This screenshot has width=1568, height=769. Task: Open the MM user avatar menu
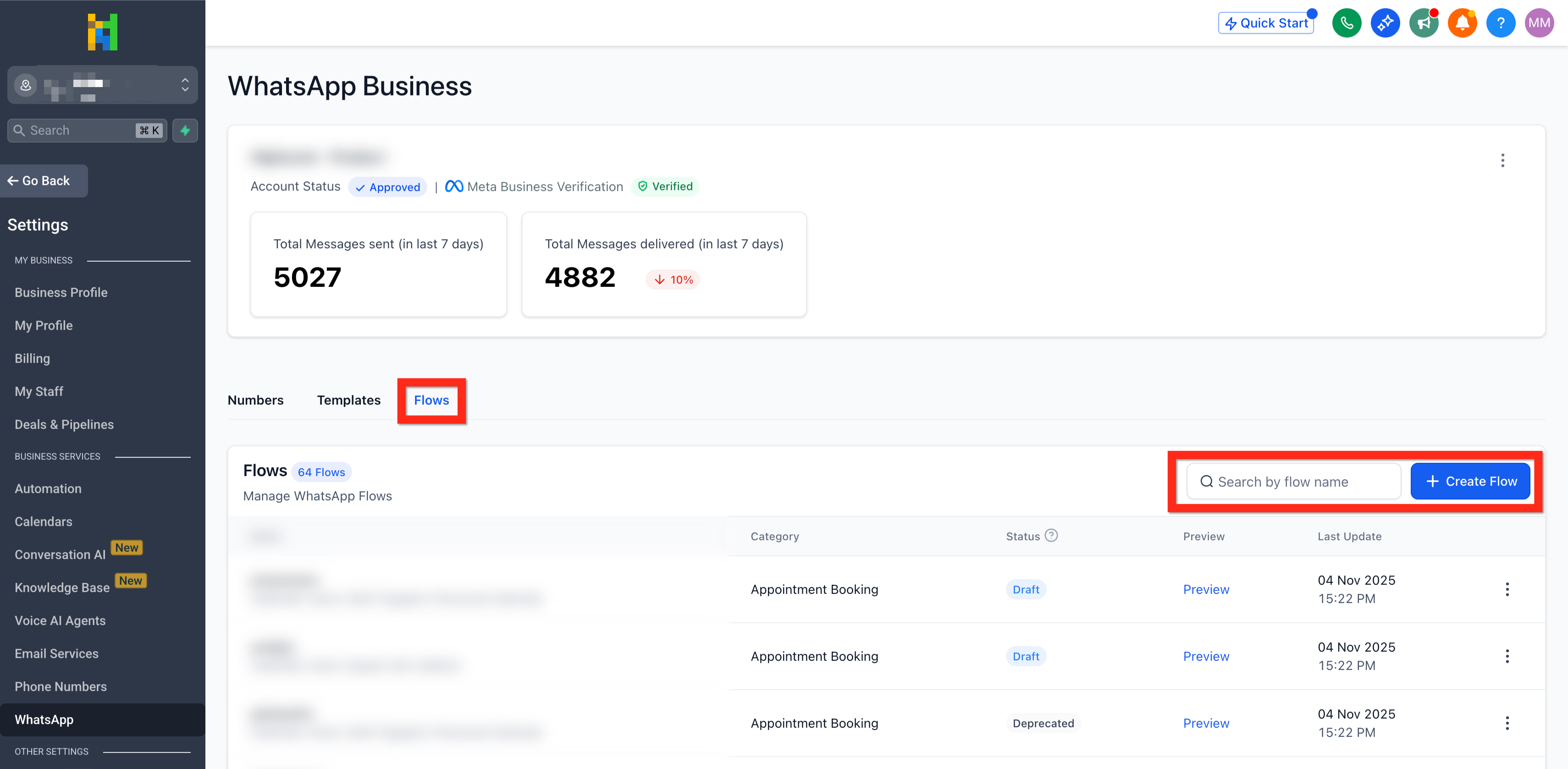[x=1539, y=23]
